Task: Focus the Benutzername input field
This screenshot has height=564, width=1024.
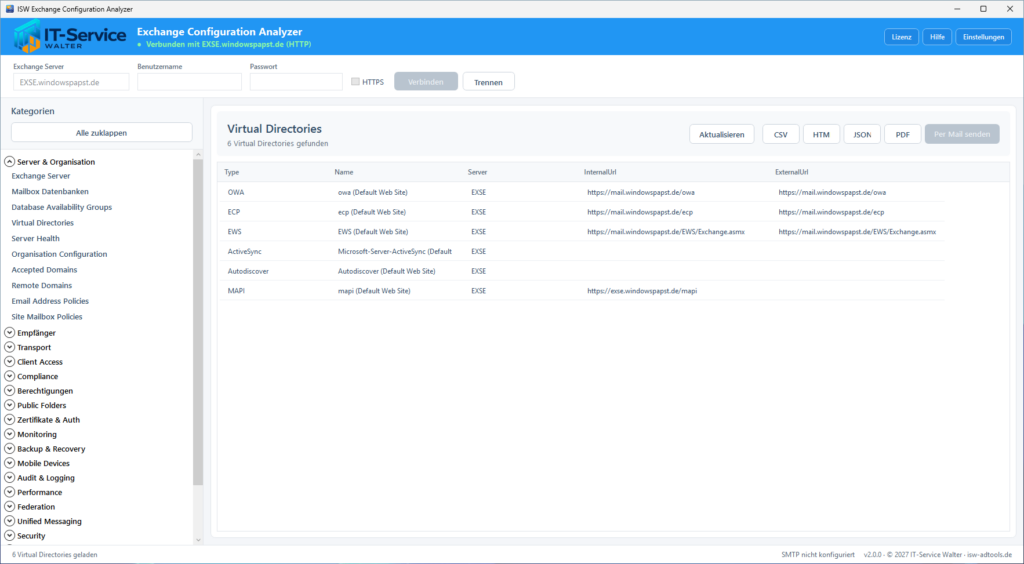Action: tap(189, 82)
